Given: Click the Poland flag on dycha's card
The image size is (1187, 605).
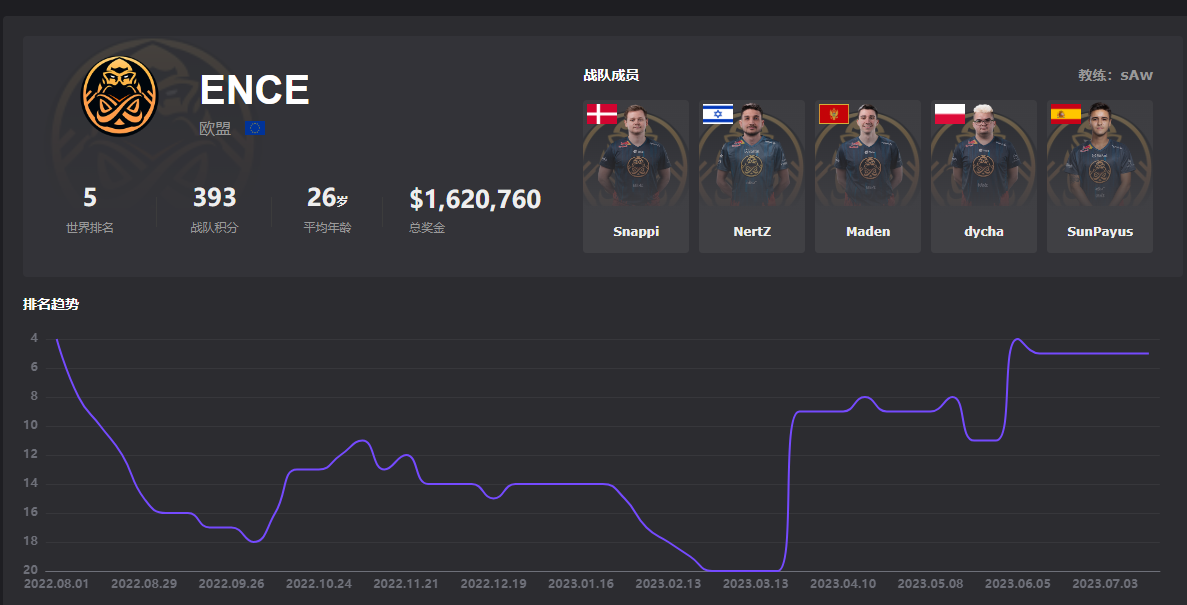Looking at the screenshot, I should (950, 113).
